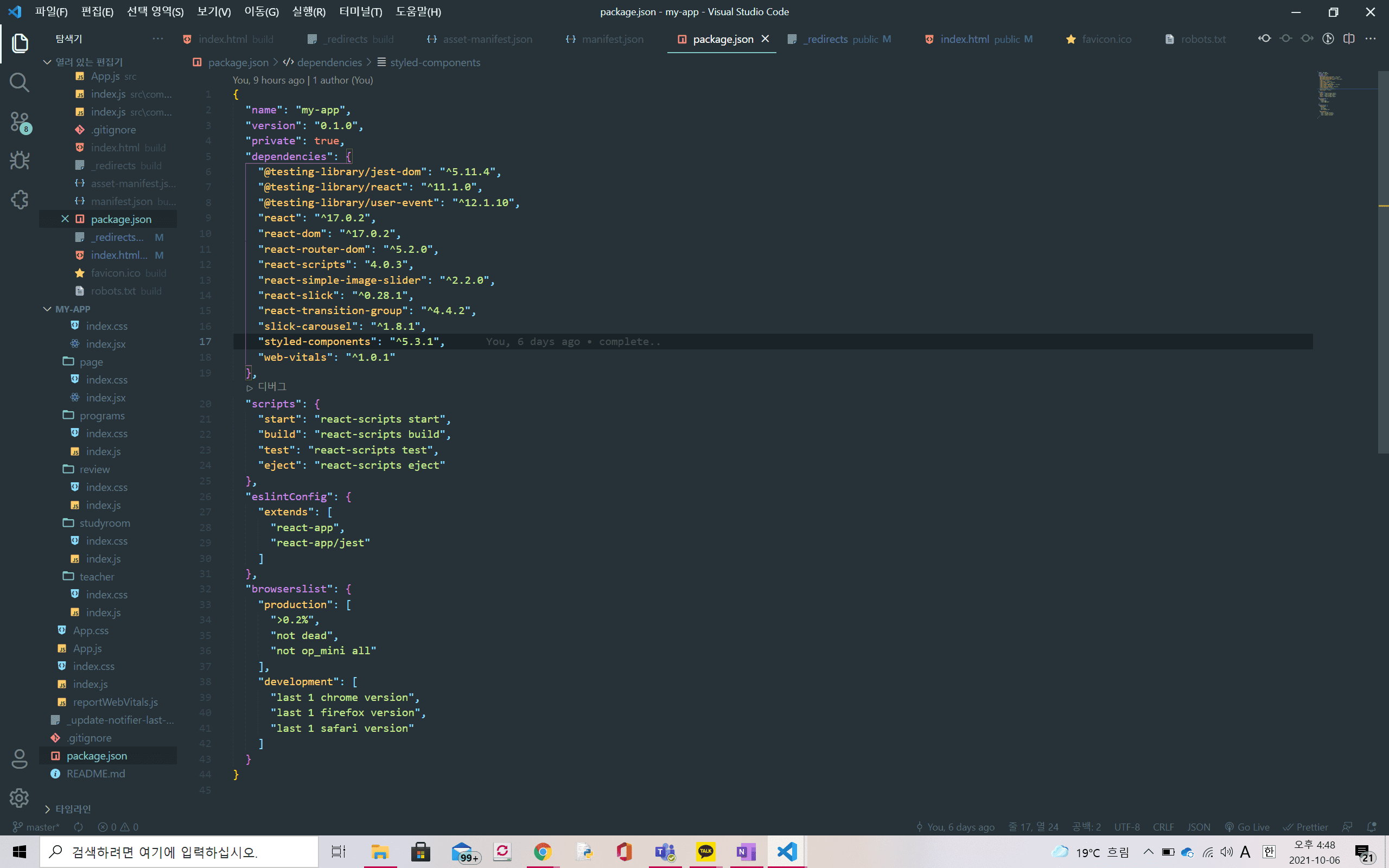Open the Explorer view in activity bar
Screen dimensions: 1389x868
pyautogui.click(x=20, y=43)
